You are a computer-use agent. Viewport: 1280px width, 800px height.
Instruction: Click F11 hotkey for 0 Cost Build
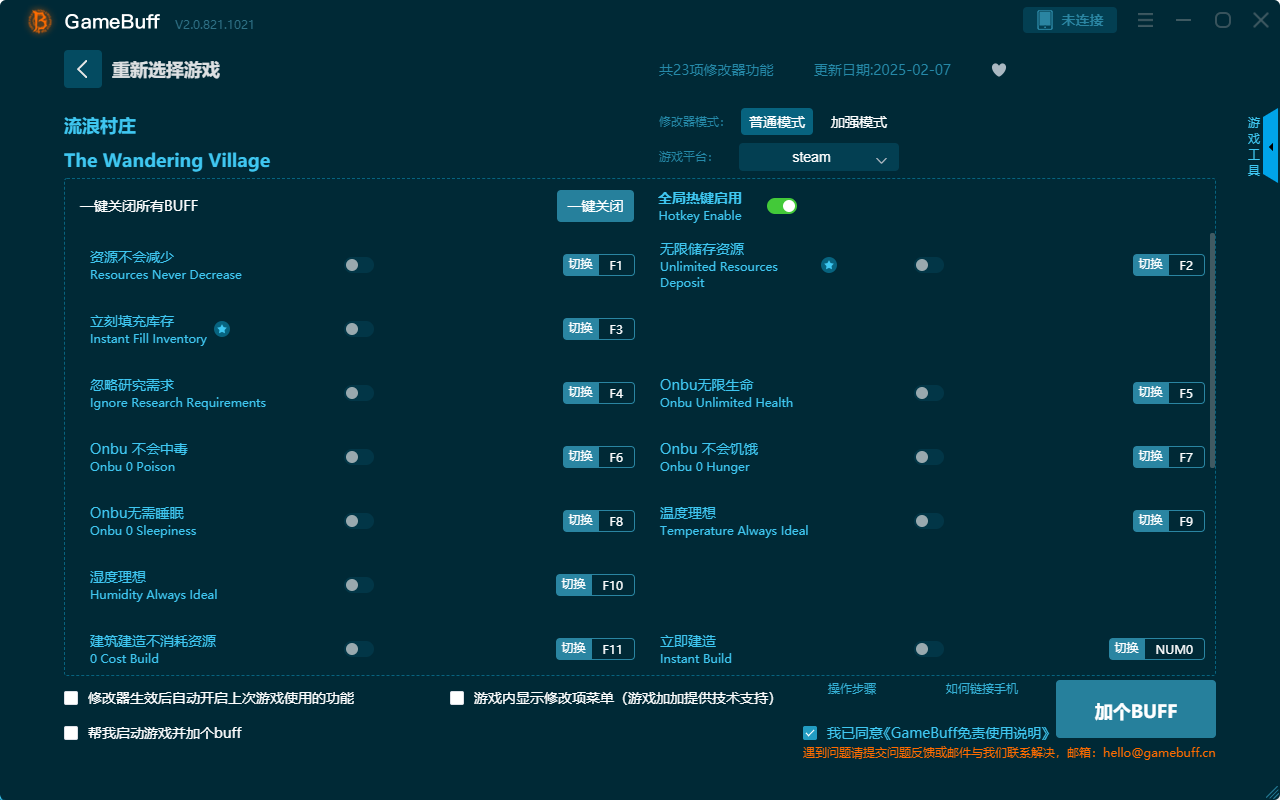tap(596, 649)
